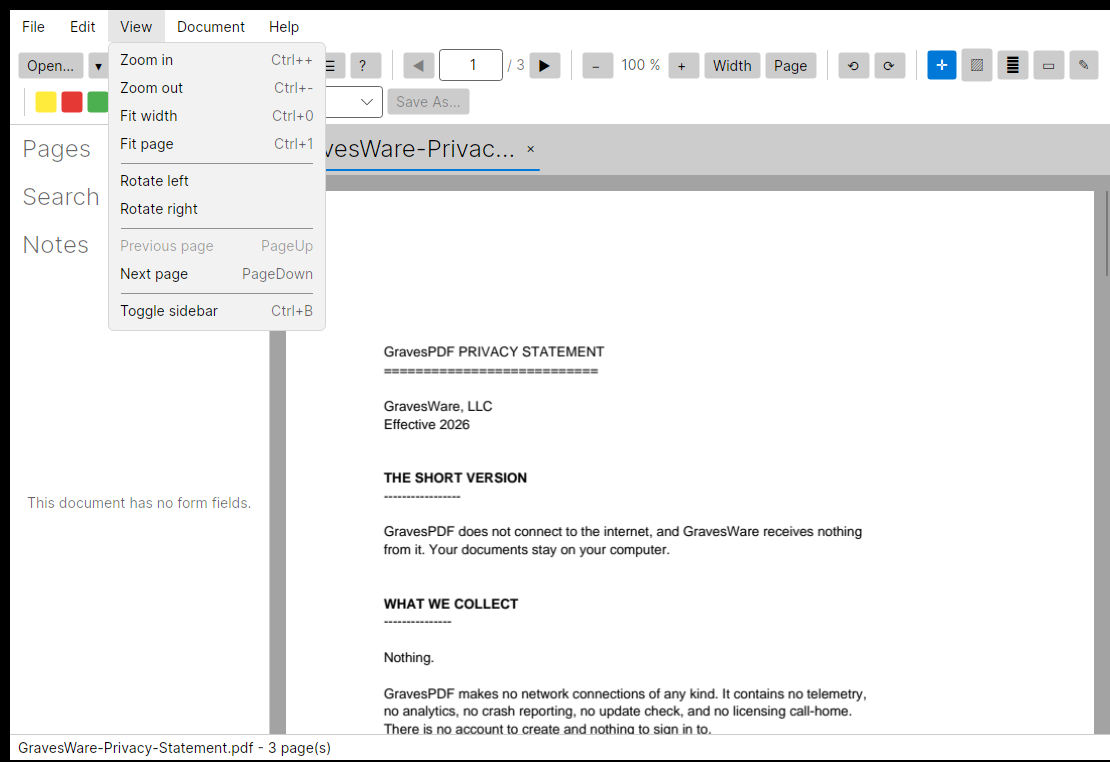The width and height of the screenshot is (1110, 762).
Task: Click the 'GravesPDF PRIVACY STATEMENT' heading
Action: (493, 352)
